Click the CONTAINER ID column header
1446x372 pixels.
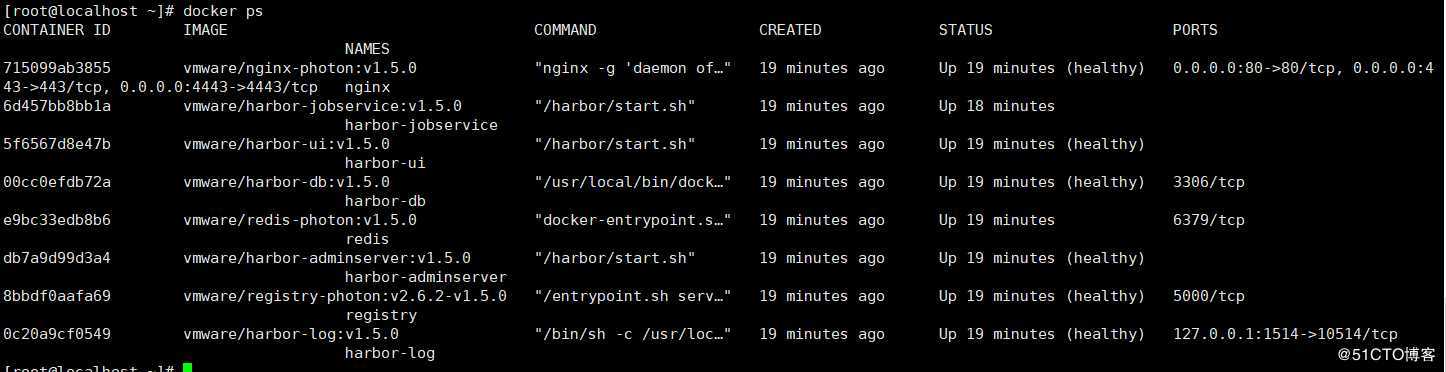click(57, 30)
